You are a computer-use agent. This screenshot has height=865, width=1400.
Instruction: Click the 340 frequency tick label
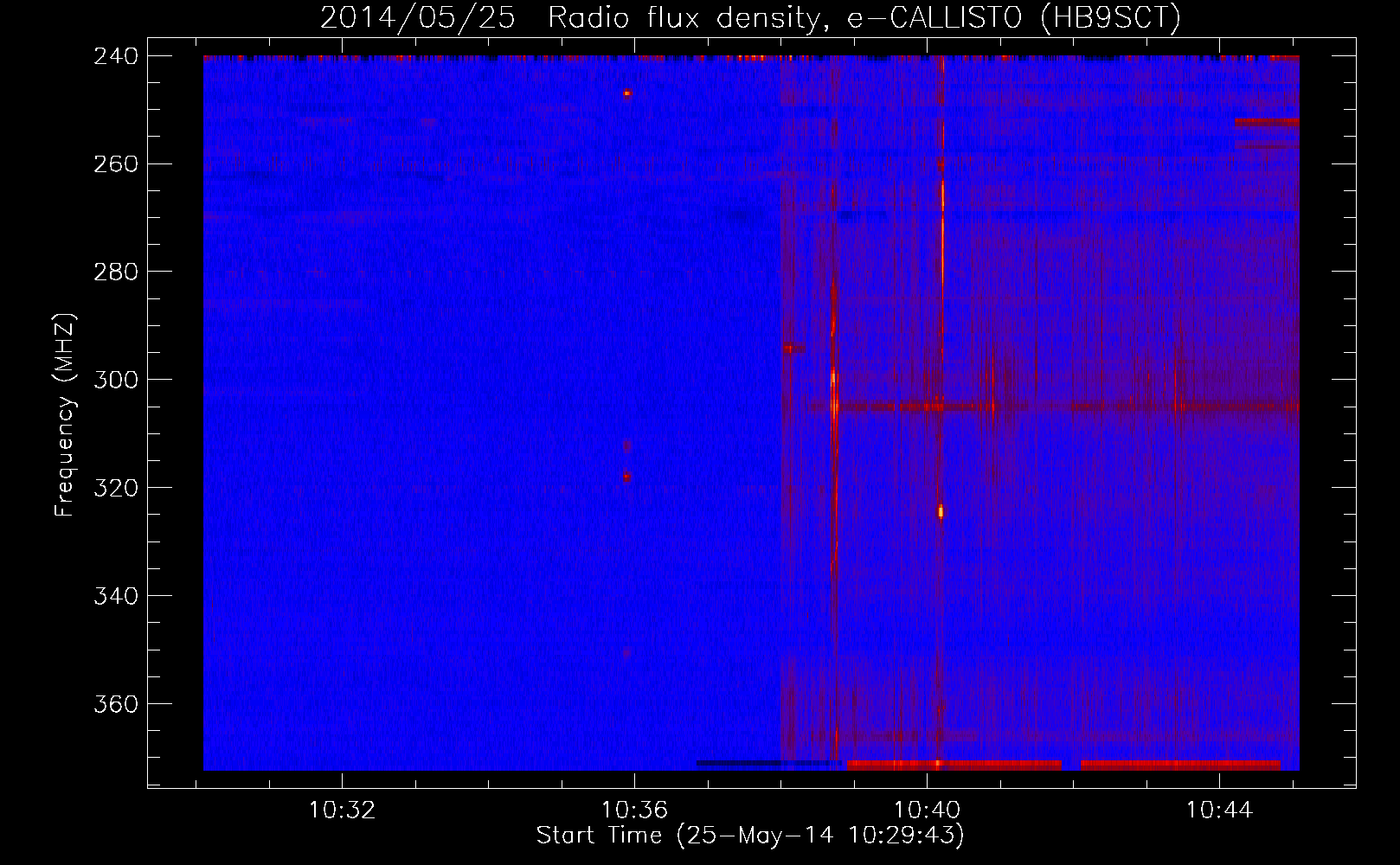116,596
